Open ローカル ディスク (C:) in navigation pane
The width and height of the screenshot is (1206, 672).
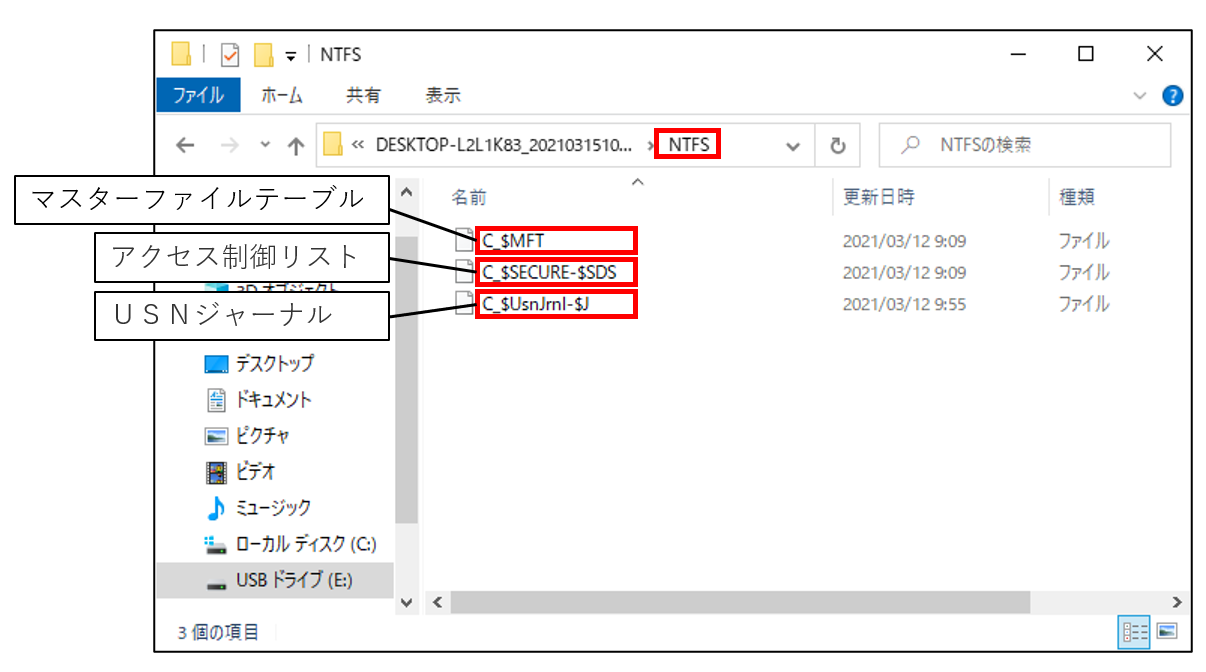pos(290,544)
